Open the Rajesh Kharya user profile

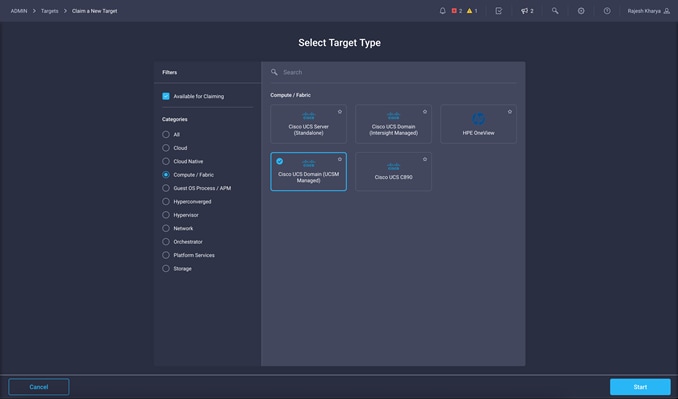(649, 11)
